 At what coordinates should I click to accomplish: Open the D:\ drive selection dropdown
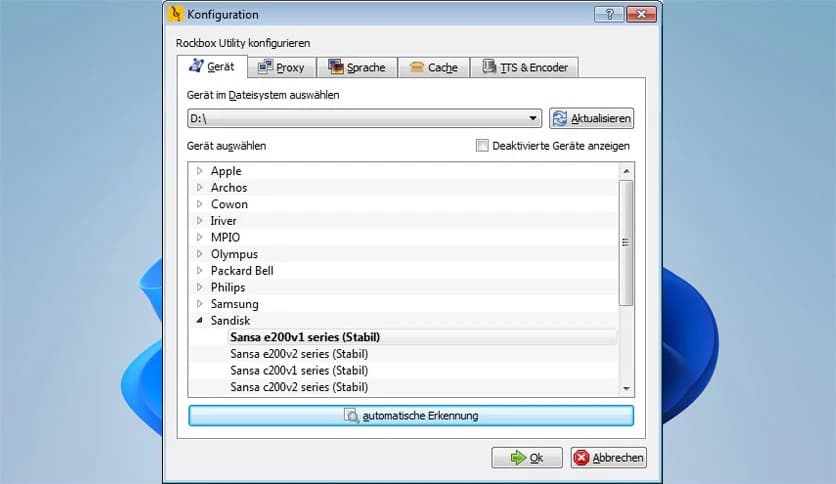pyautogui.click(x=364, y=118)
